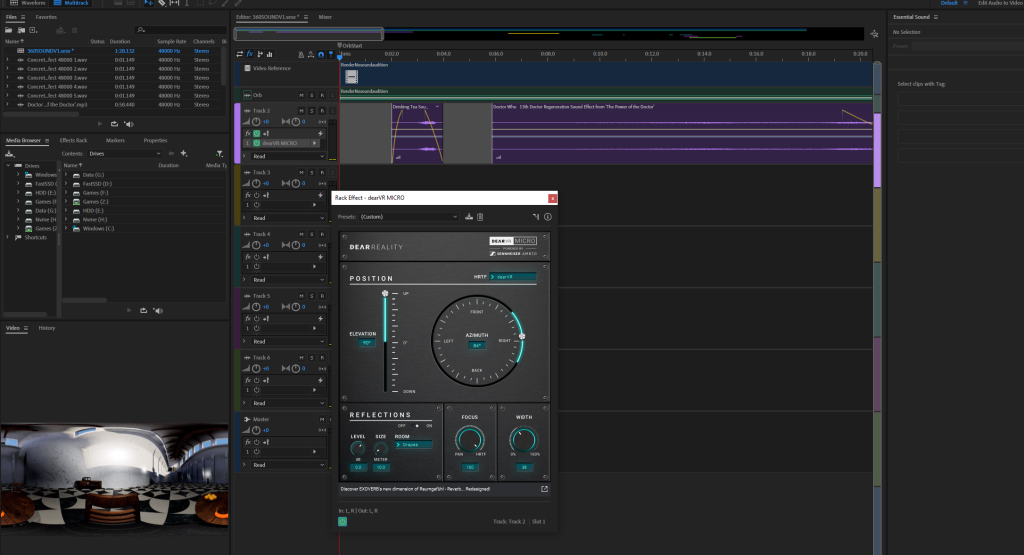The height and width of the screenshot is (555, 1024).
Task: Adjust the Elevation vertical slider handle
Action: click(384, 294)
